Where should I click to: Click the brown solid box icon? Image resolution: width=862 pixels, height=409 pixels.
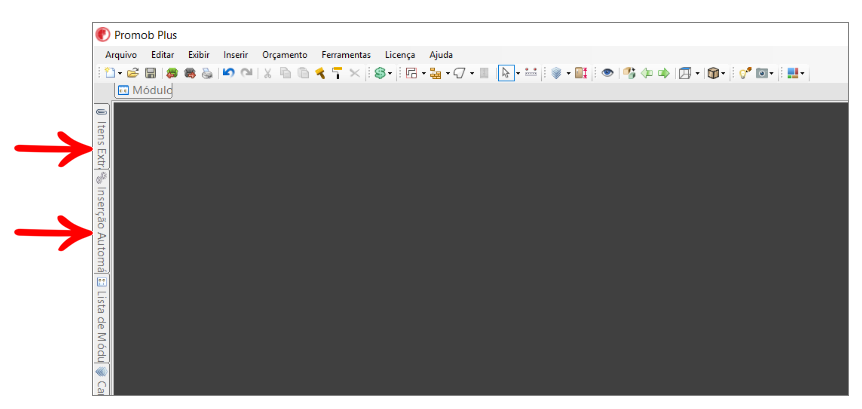click(713, 73)
